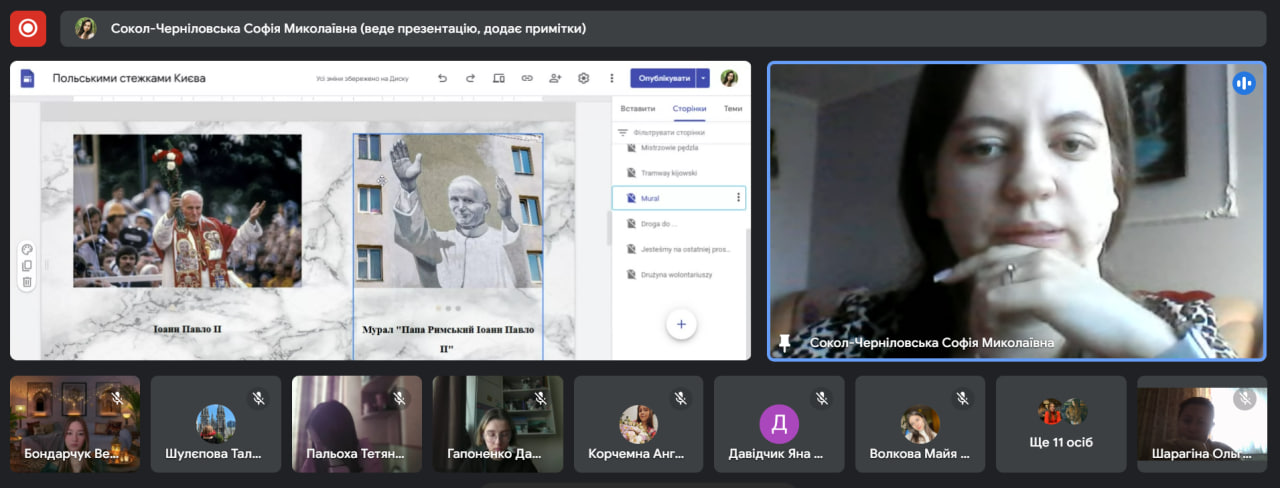Select Давідчик Яна avatar letter Д

click(779, 424)
